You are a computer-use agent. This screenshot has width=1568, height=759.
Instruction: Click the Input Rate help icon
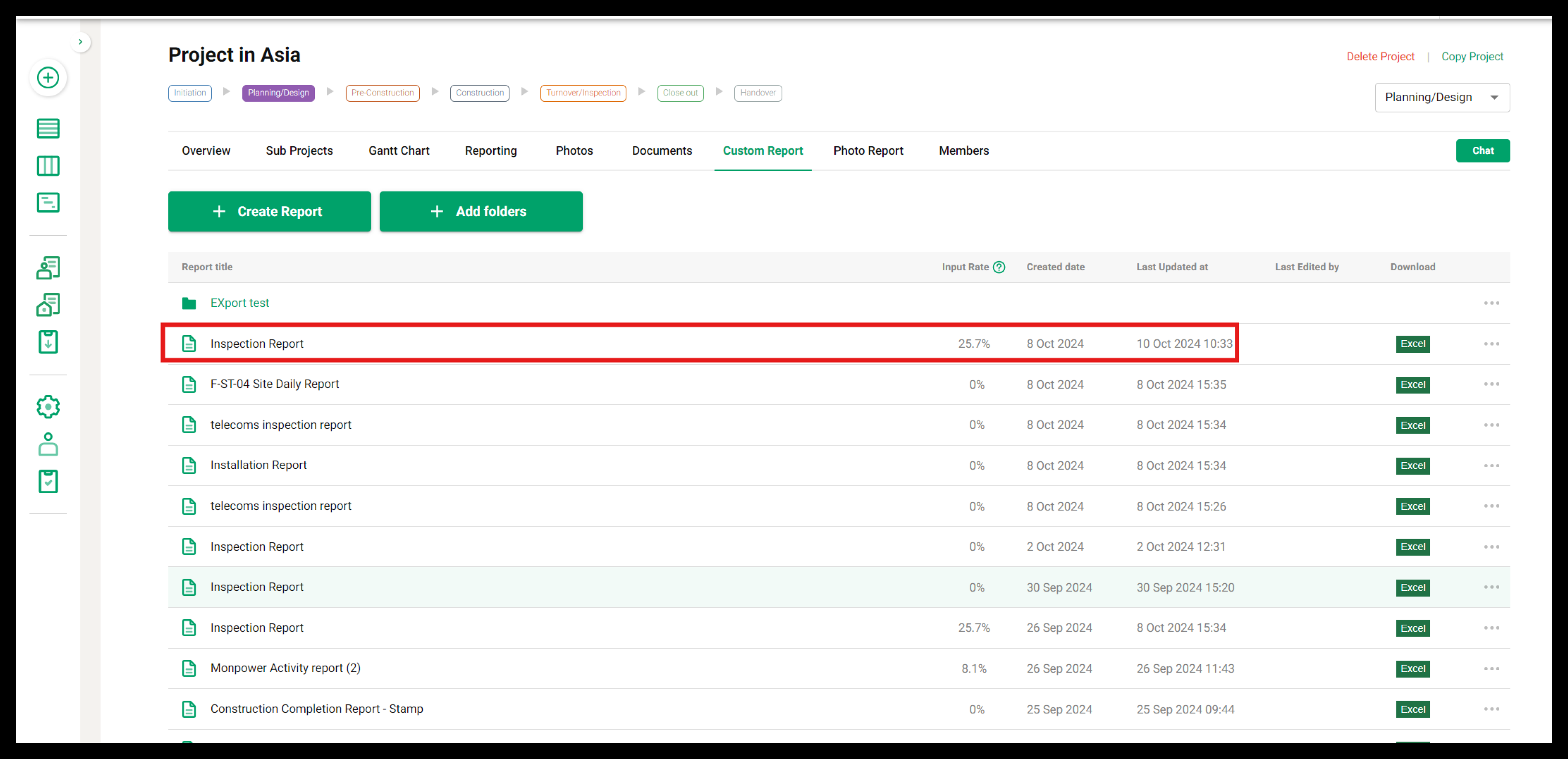[x=999, y=267]
